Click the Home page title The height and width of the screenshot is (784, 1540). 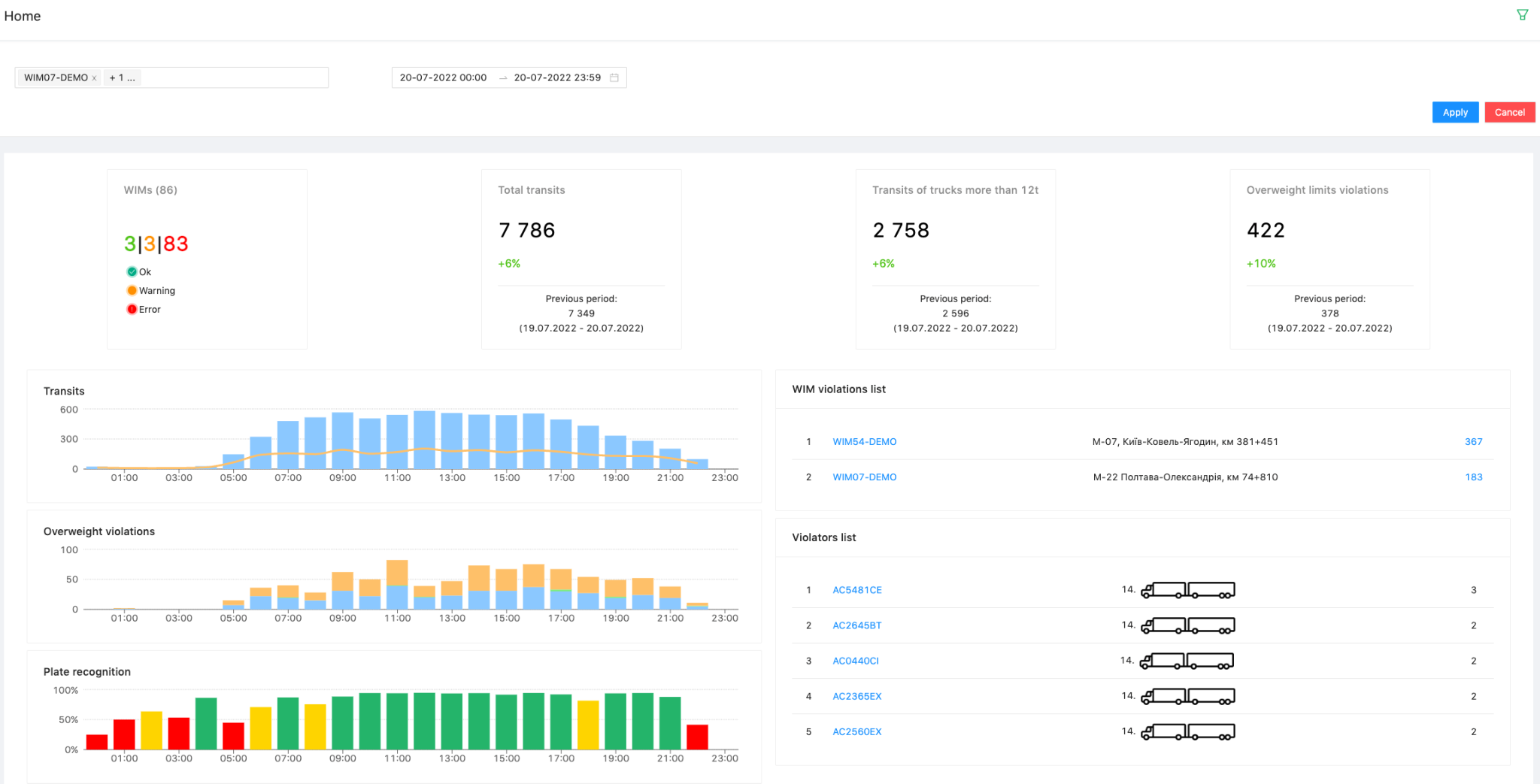tap(23, 17)
